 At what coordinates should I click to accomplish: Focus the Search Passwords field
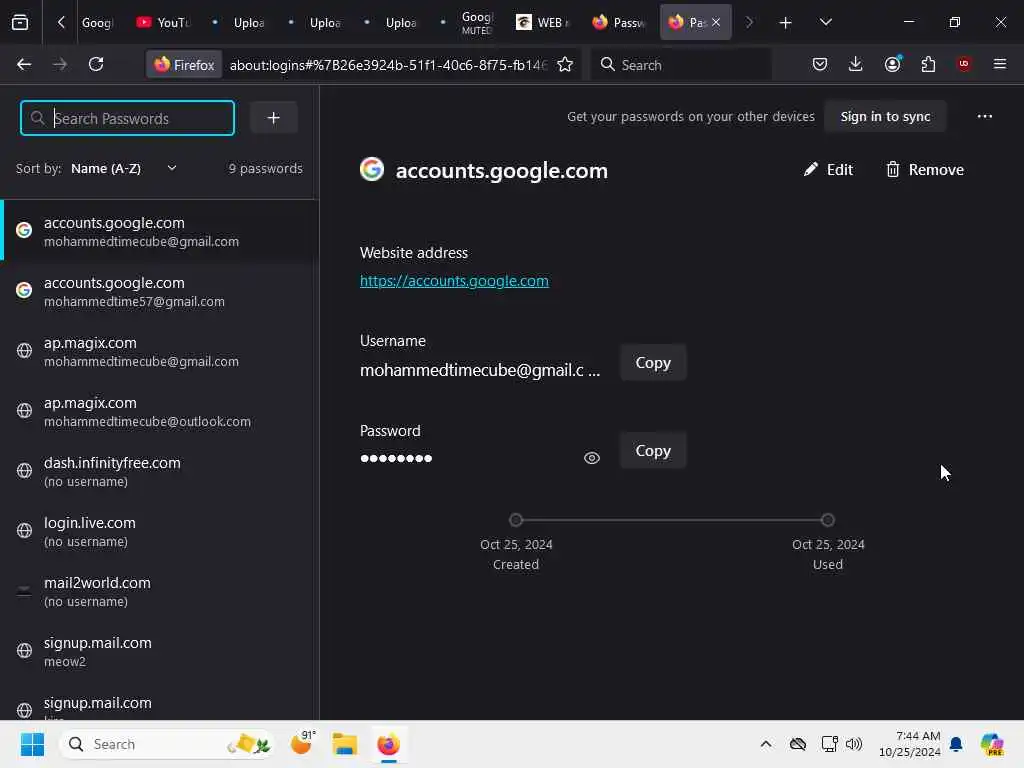click(127, 118)
